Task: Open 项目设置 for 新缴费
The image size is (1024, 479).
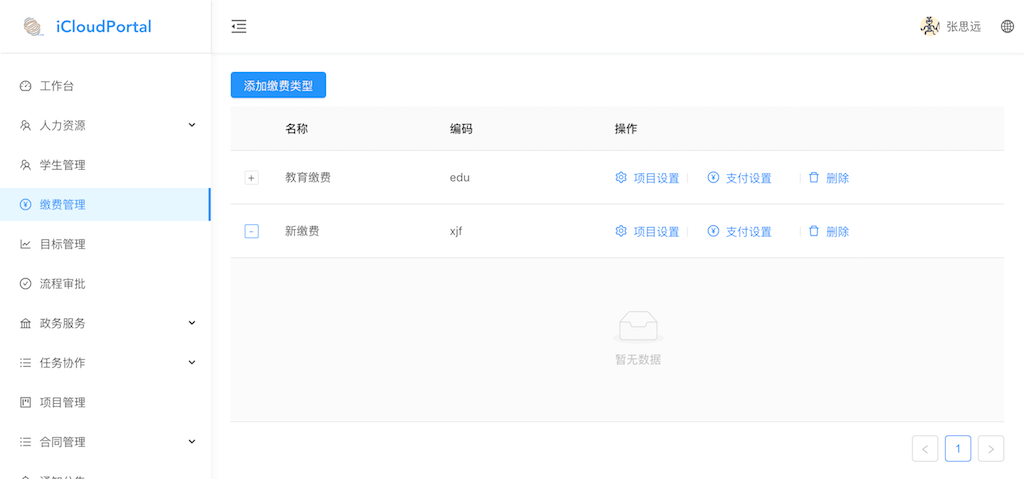Action: pyautogui.click(x=656, y=231)
